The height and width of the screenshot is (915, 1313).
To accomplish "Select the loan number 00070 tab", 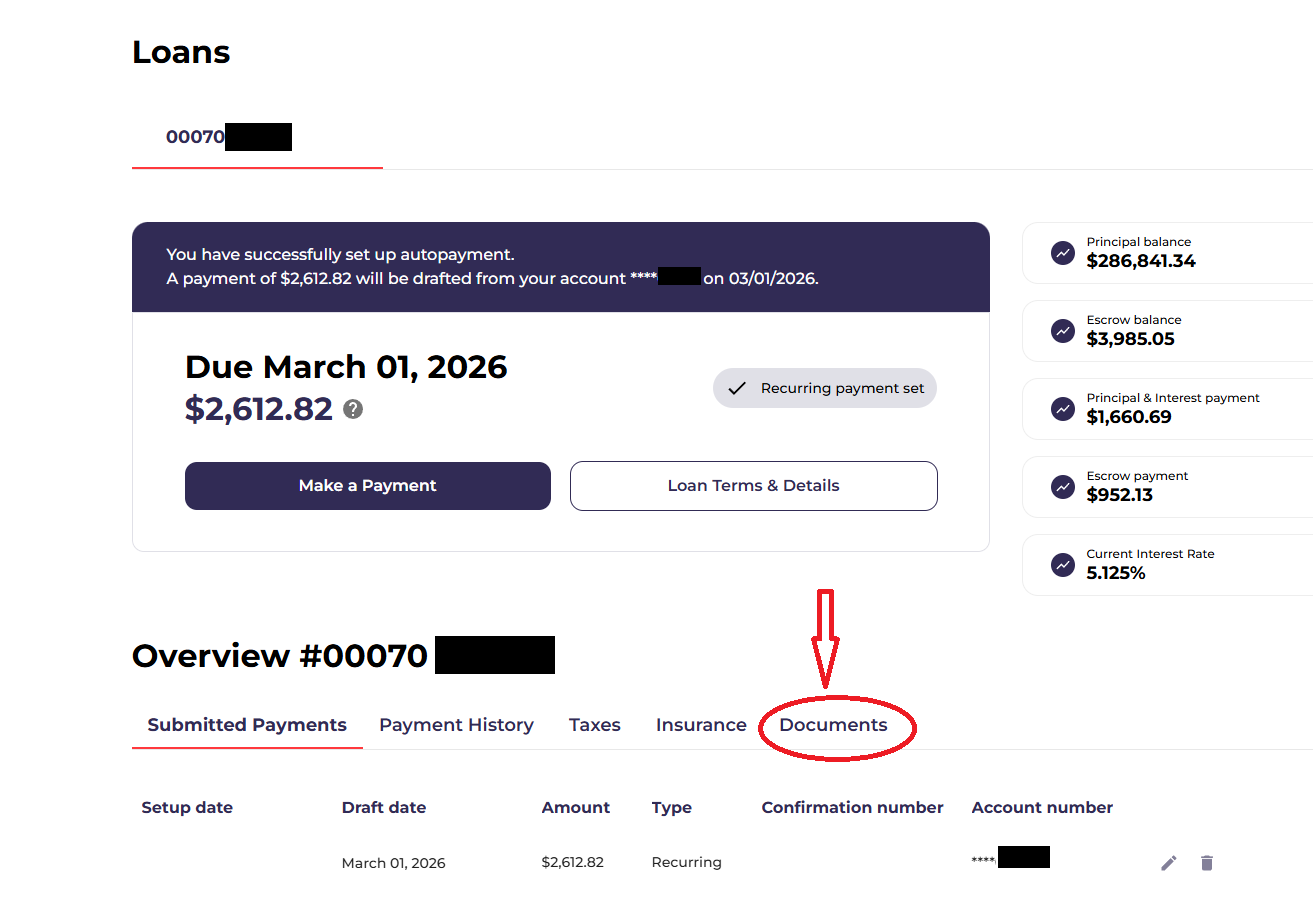I will click(228, 137).
